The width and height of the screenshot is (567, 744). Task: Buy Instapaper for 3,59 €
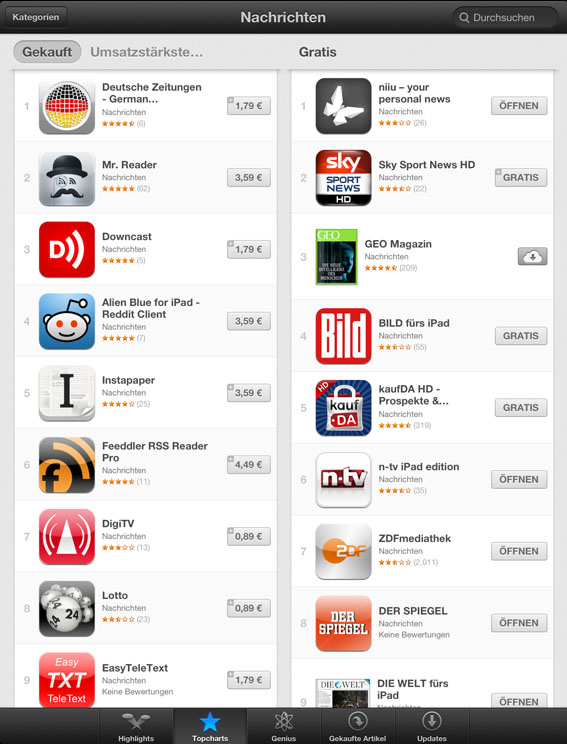[249, 393]
